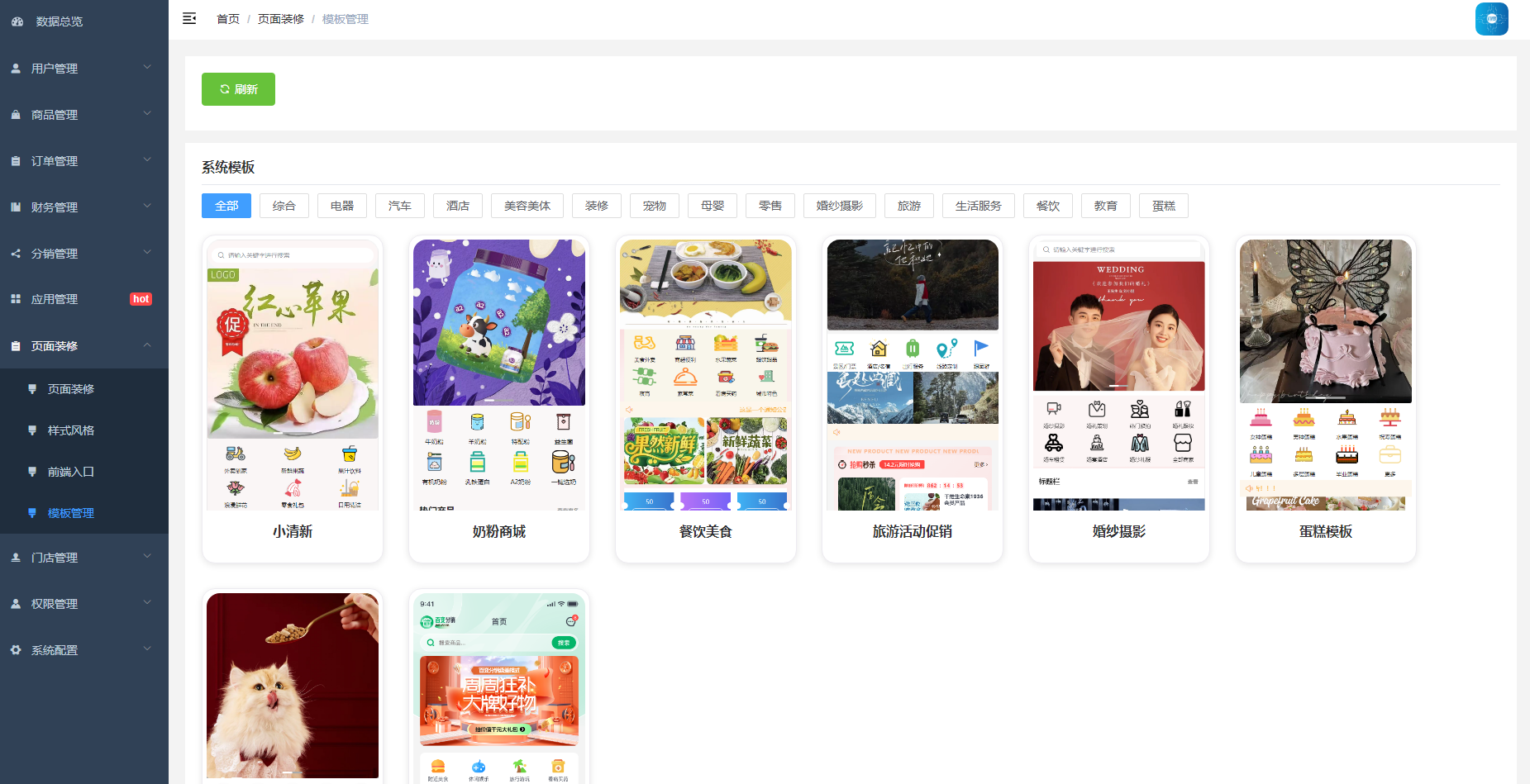This screenshot has width=1530, height=784.
Task: Select the 婚纱摄影 category filter
Action: (839, 206)
